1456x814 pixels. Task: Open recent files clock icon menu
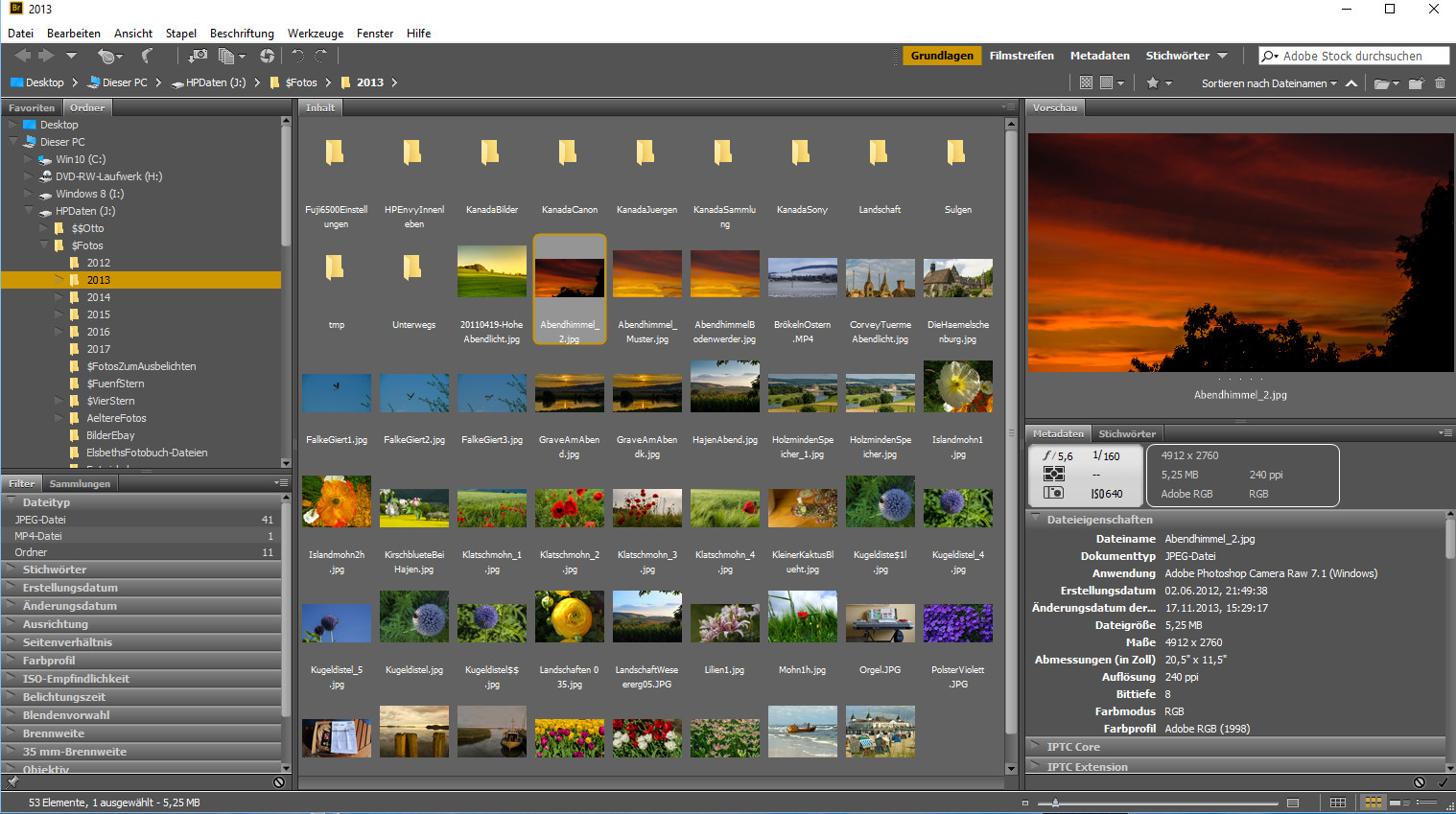point(109,56)
